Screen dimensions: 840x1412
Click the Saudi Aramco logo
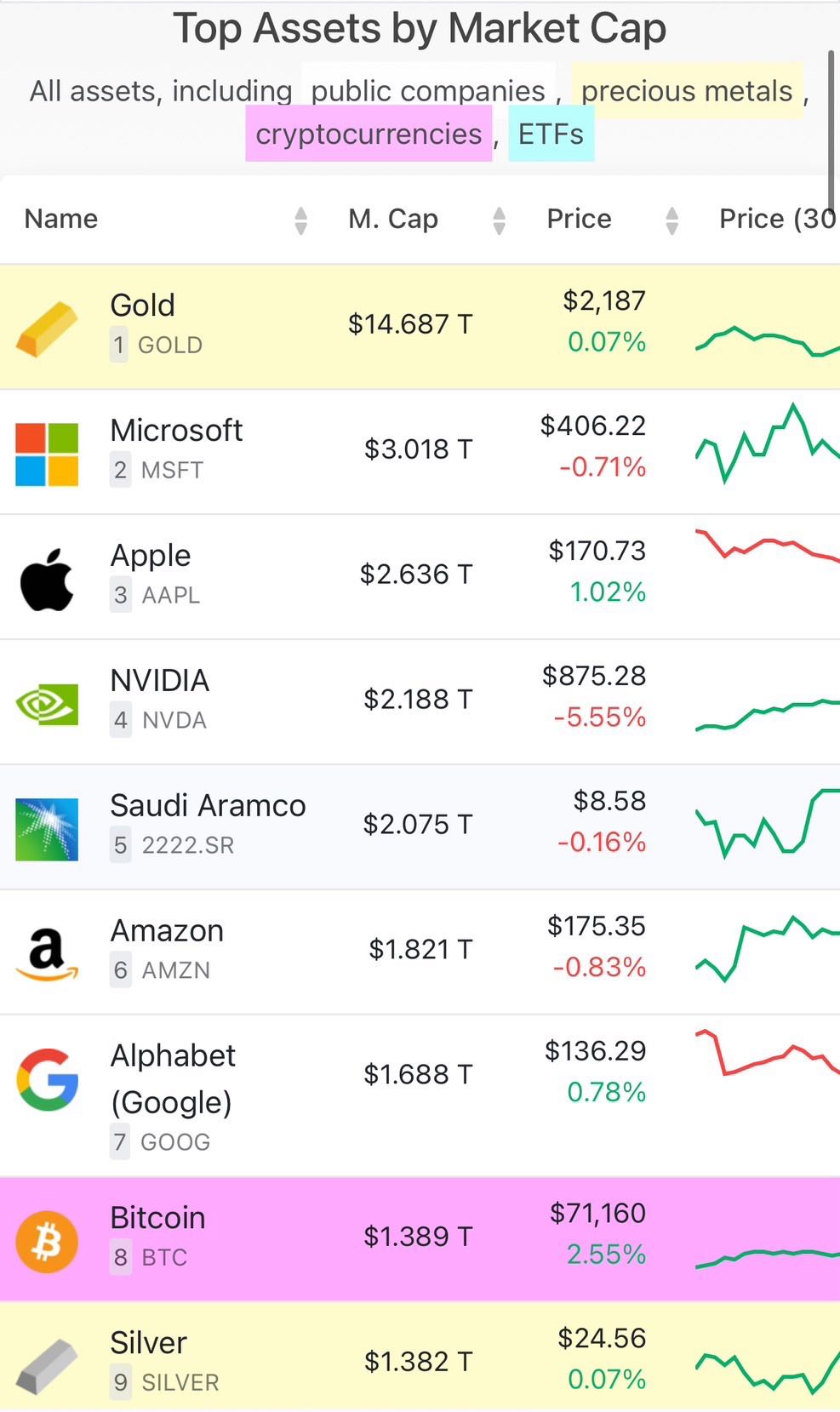tap(47, 829)
